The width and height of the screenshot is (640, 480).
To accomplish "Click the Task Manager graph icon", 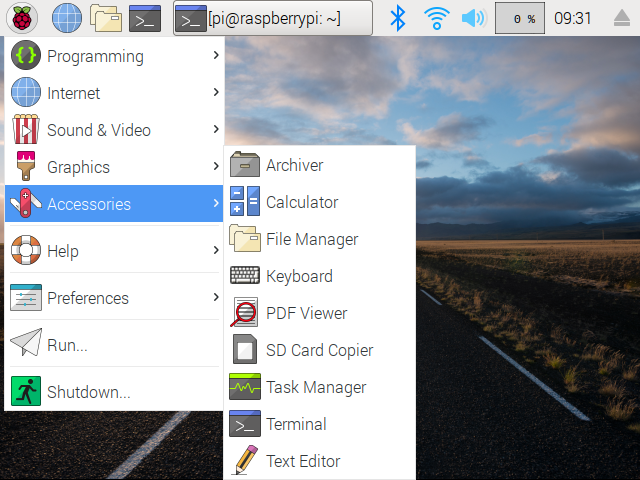I will (244, 387).
